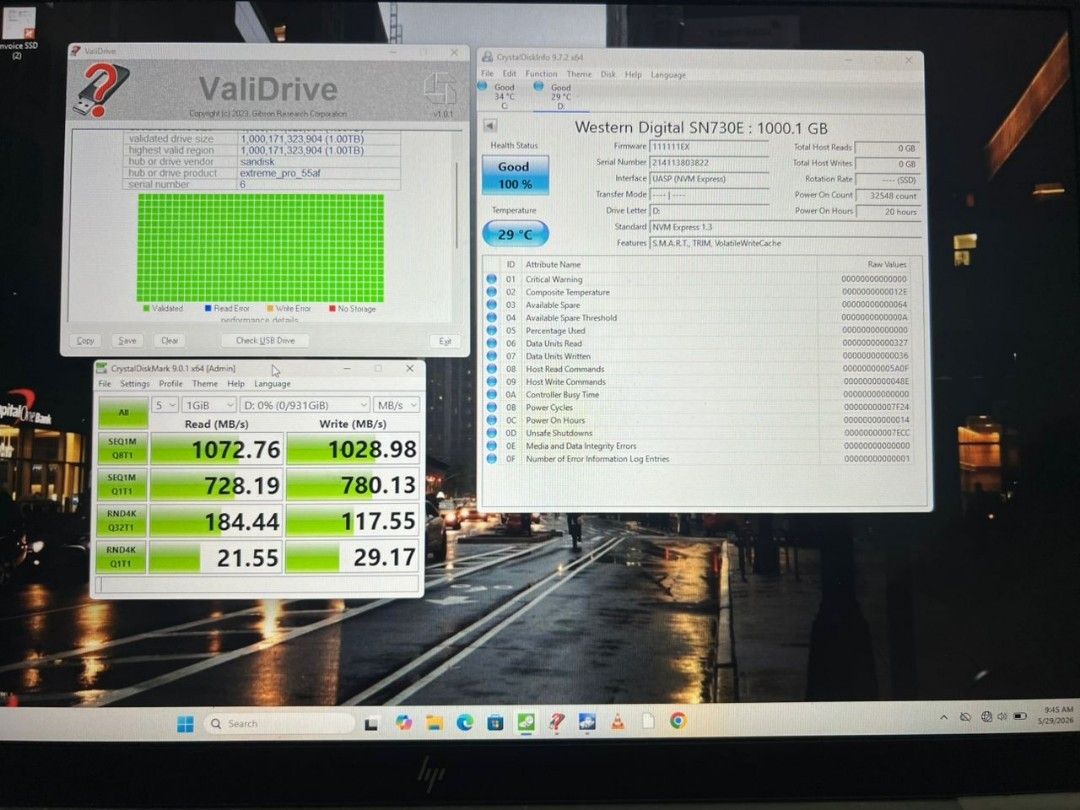This screenshot has height=810, width=1080.
Task: Click ValiDrive Clear button
Action: [x=169, y=340]
